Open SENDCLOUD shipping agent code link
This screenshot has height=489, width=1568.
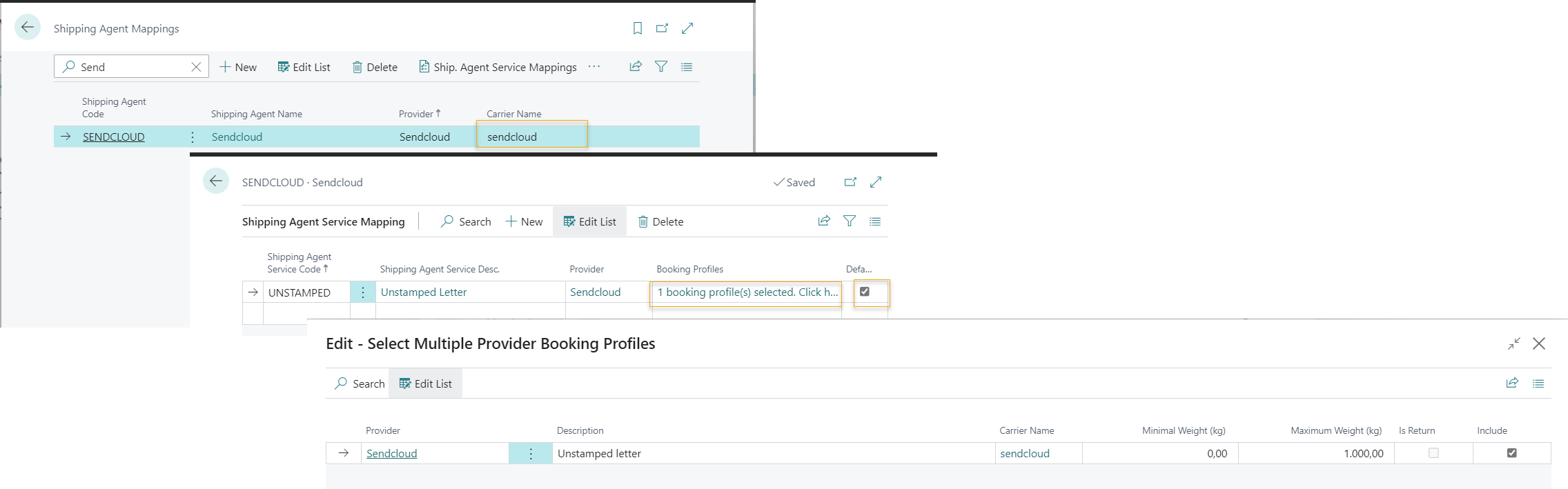[x=114, y=137]
